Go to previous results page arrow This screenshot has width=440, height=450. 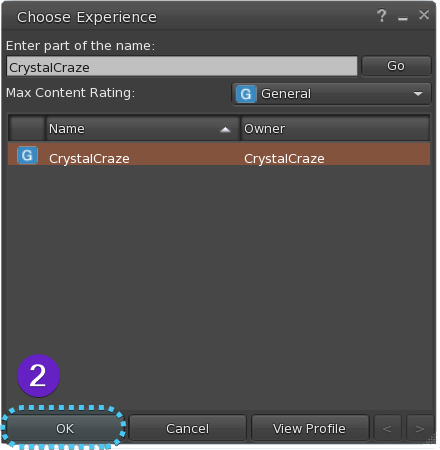click(387, 428)
